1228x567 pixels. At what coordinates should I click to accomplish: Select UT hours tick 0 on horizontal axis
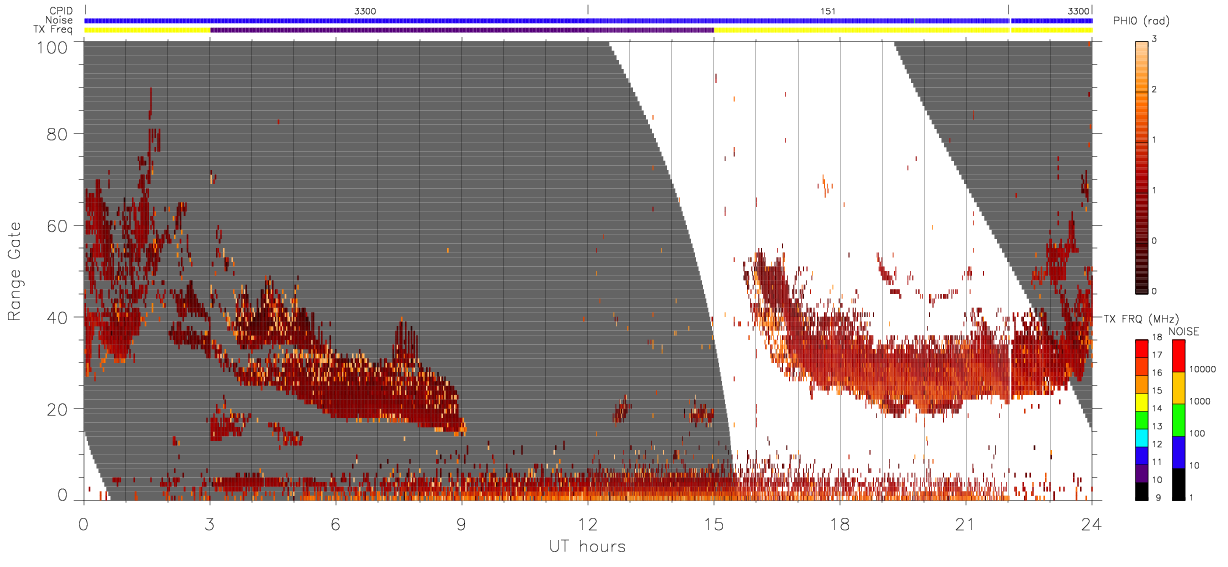tap(84, 523)
